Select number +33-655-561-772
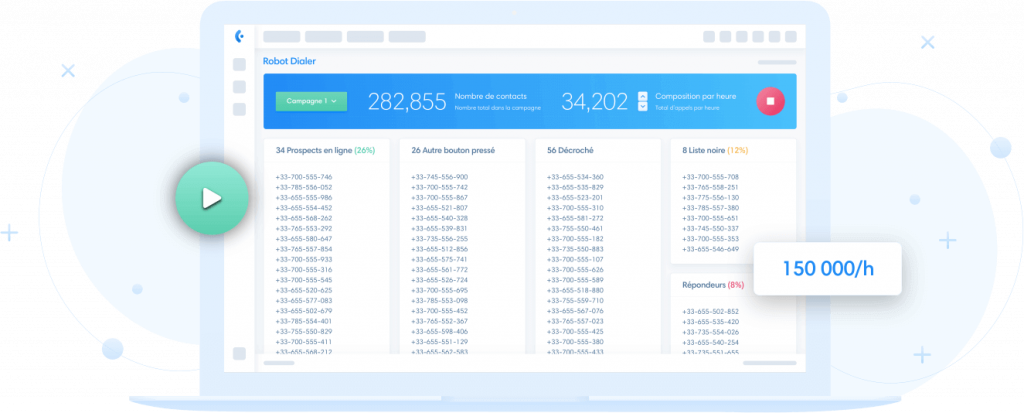Viewport: 1024px width, 413px height. coord(440,270)
